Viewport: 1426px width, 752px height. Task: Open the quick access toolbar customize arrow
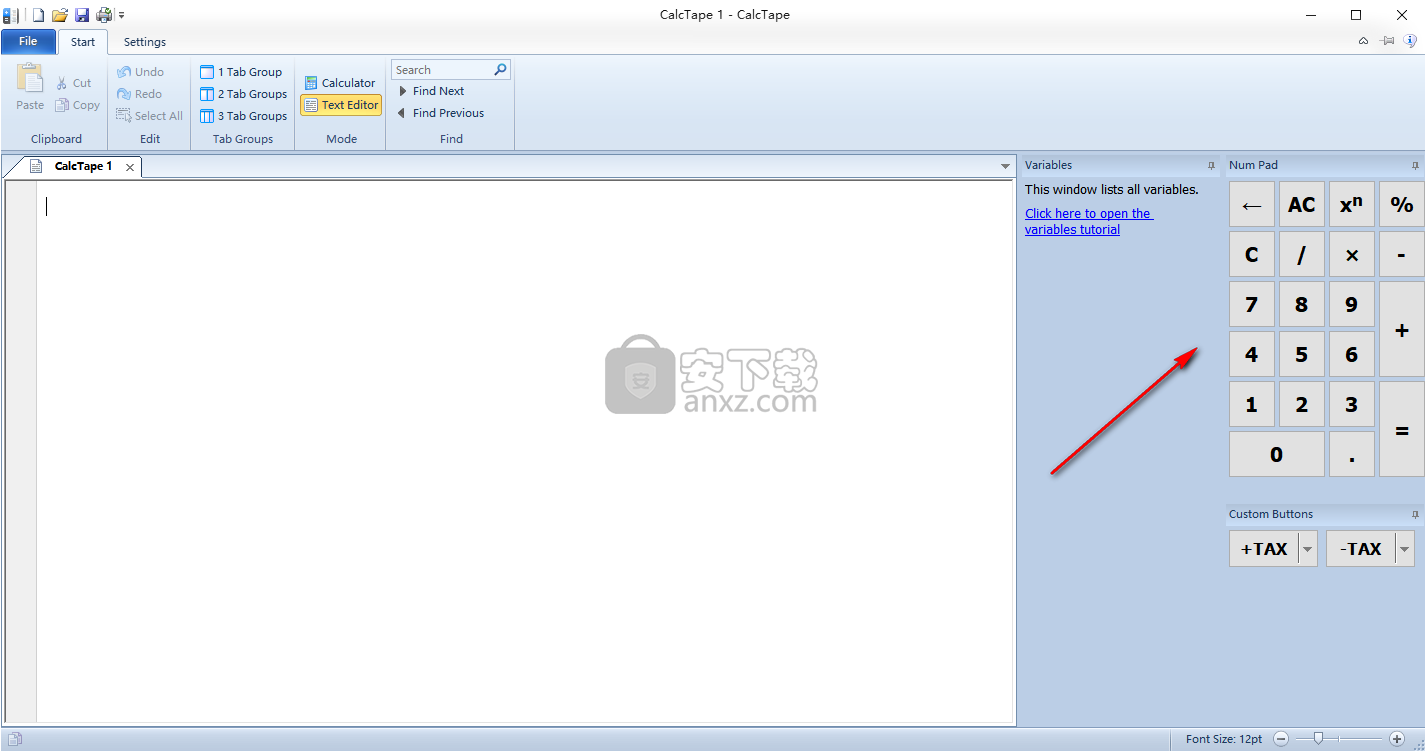pos(122,15)
